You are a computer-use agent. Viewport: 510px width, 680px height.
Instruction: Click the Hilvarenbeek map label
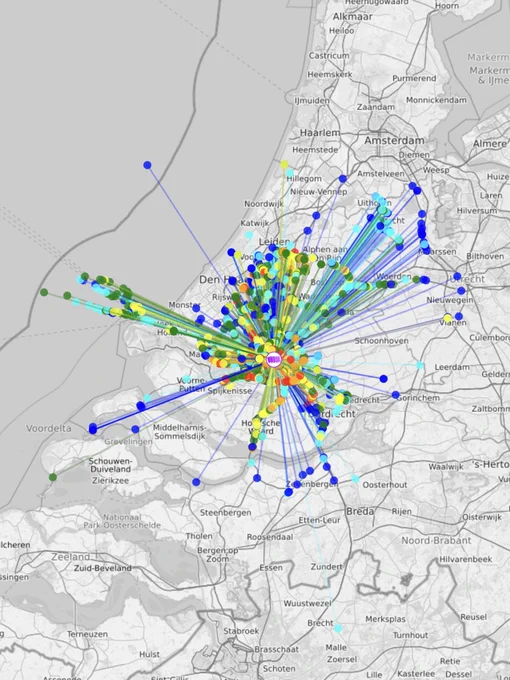(466, 559)
